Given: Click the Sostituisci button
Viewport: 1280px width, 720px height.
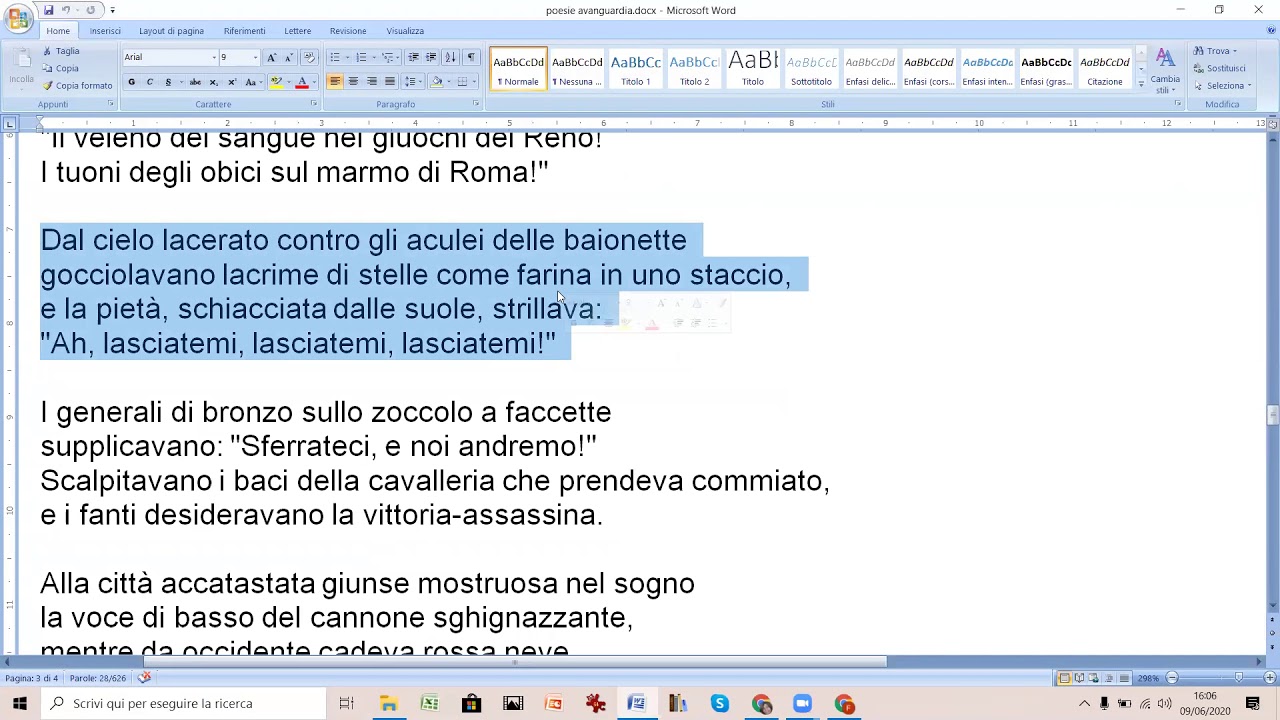Looking at the screenshot, I should [1219, 68].
